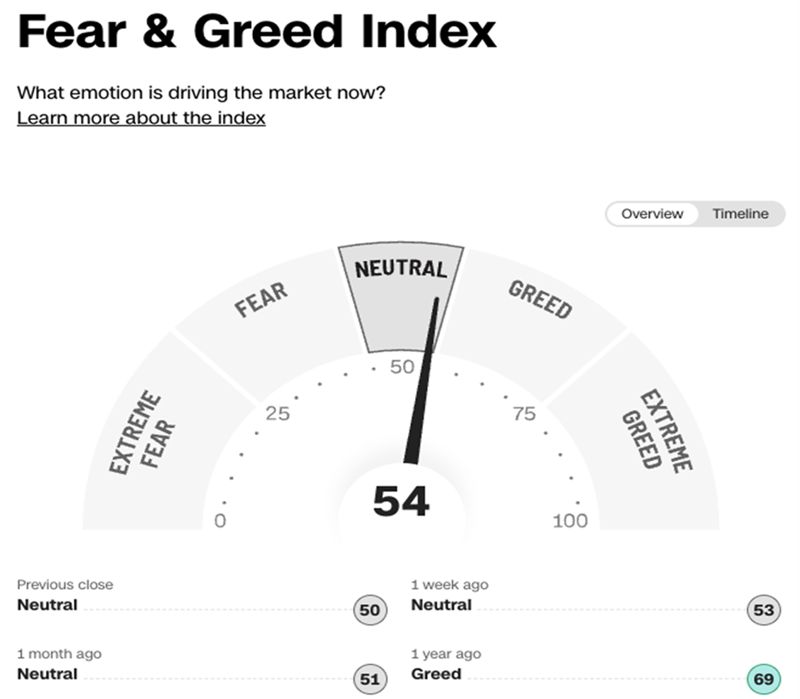This screenshot has height=699, width=800.
Task: Click the 75 mark on the gauge scale
Action: point(524,413)
